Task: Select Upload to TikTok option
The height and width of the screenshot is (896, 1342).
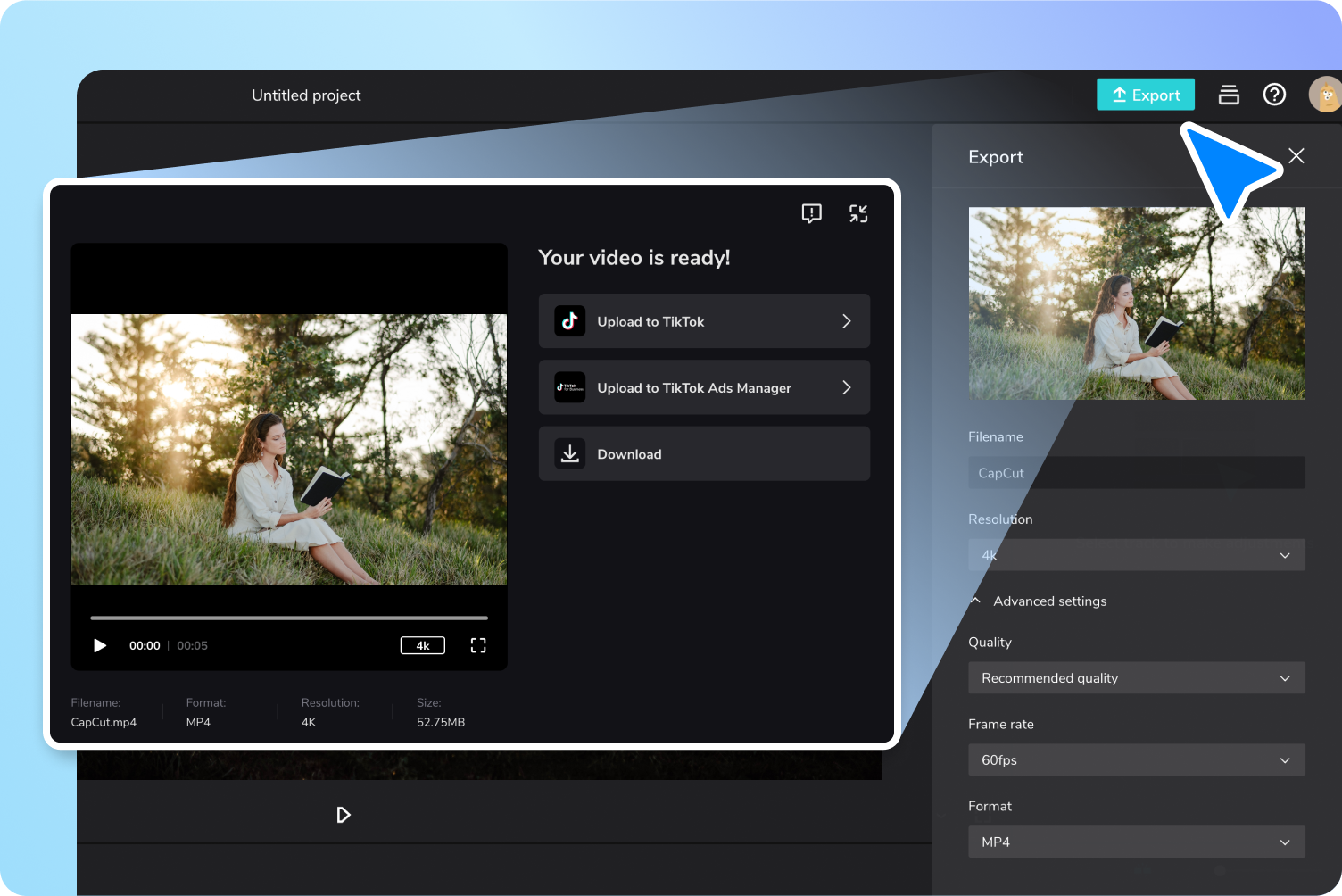Action: (704, 321)
